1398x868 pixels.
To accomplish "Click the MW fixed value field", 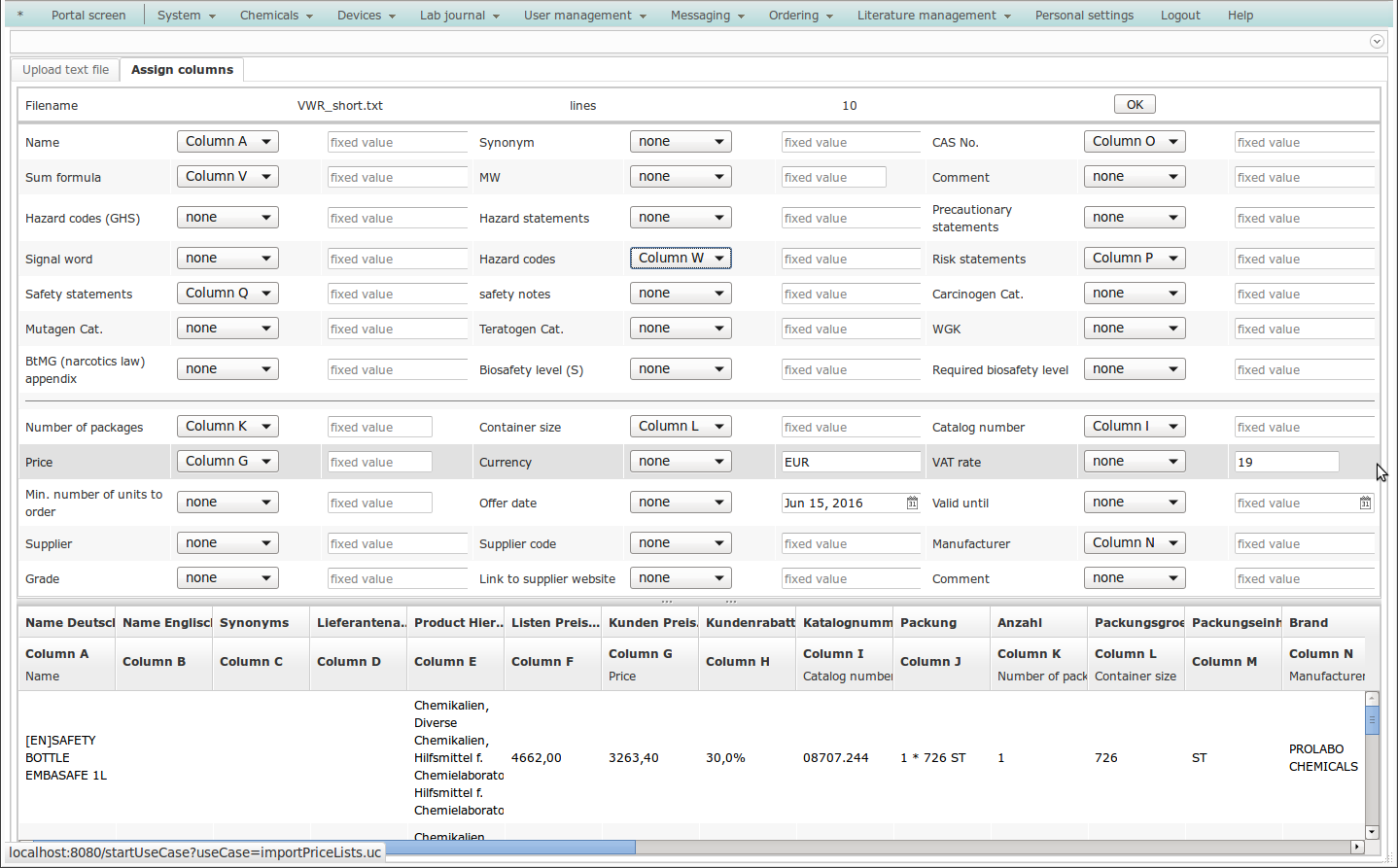I will (833, 177).
